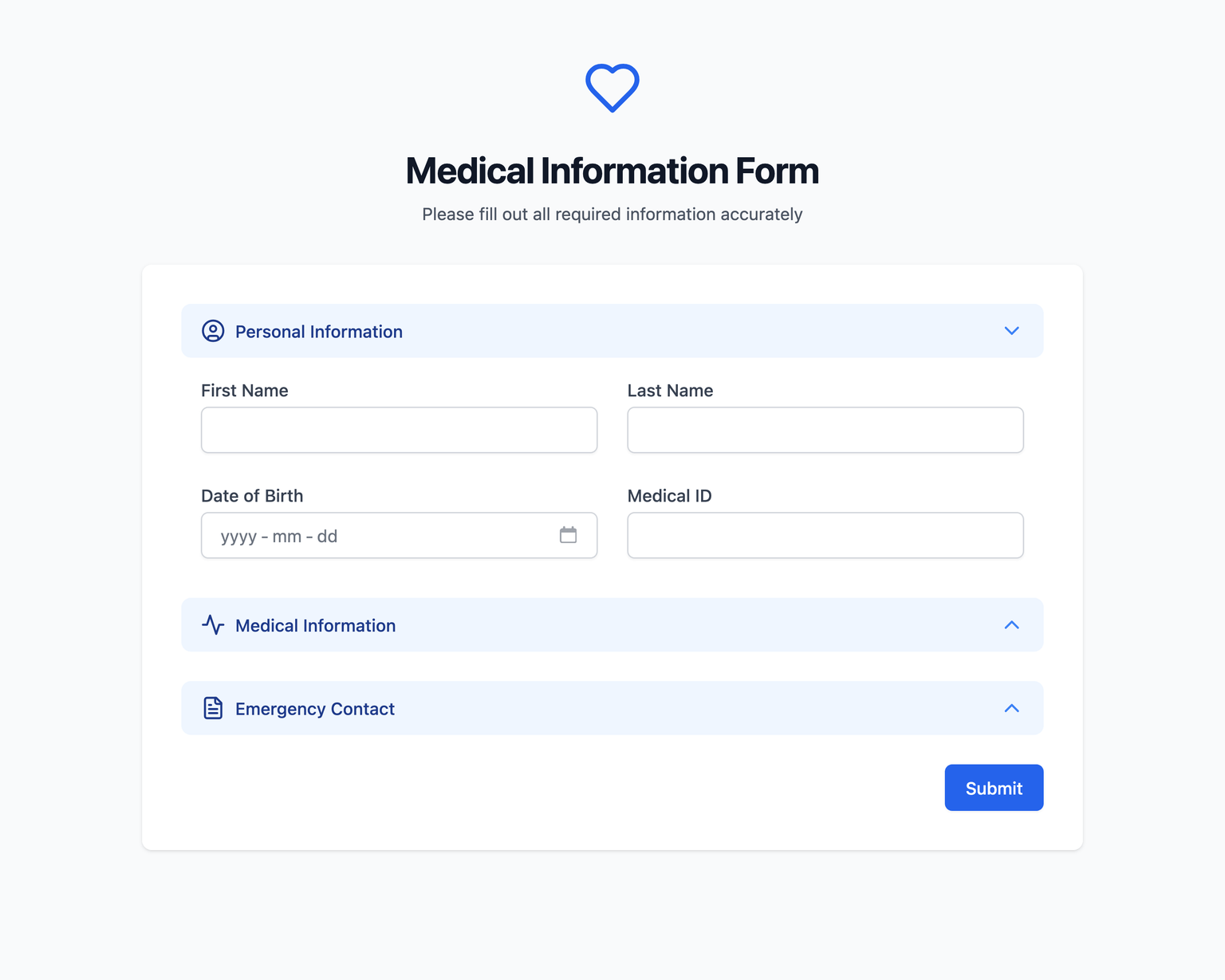Select the user profile icon beside Personal Information

(x=213, y=331)
